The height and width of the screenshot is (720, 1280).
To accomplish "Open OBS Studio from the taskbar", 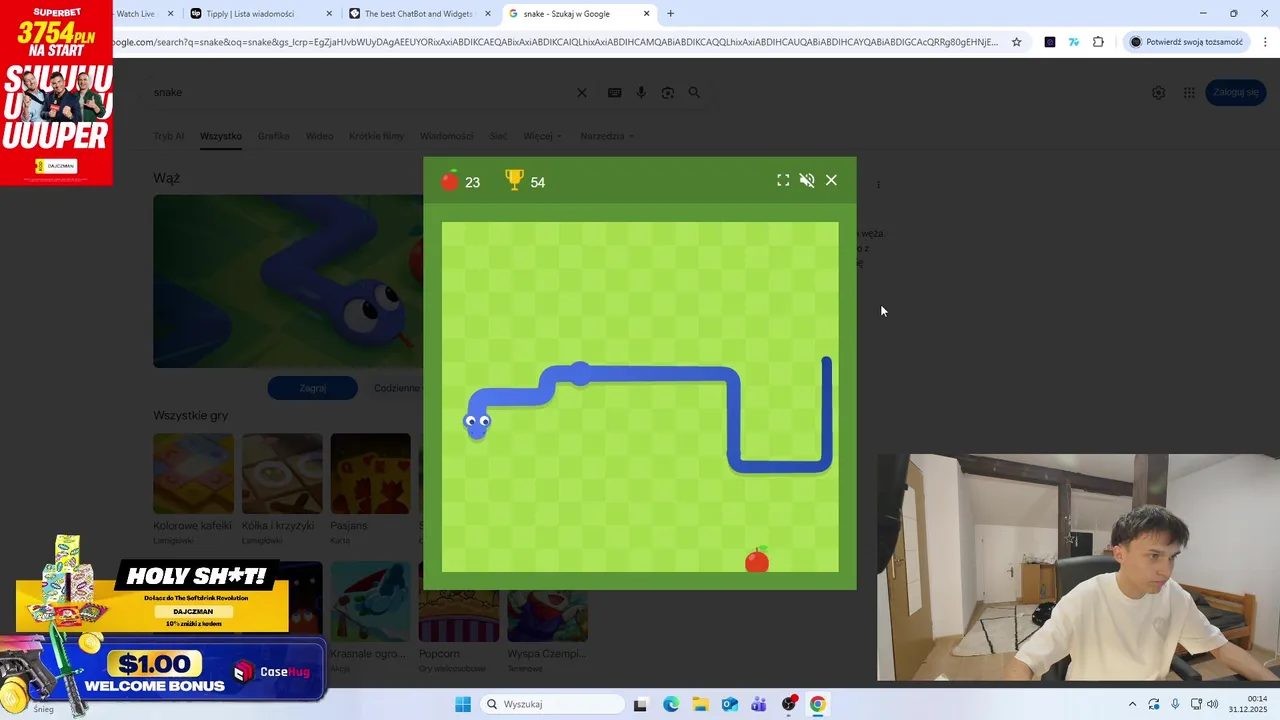I will coord(789,704).
